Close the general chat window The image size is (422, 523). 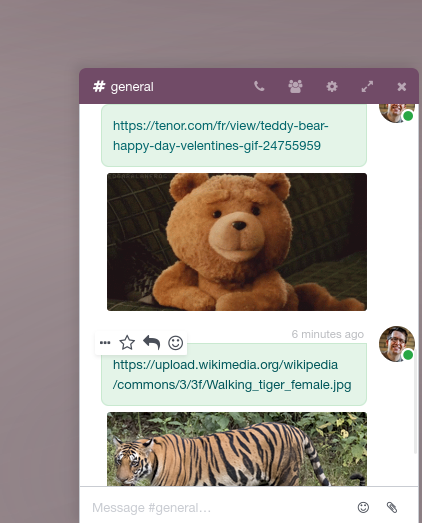tap(402, 87)
